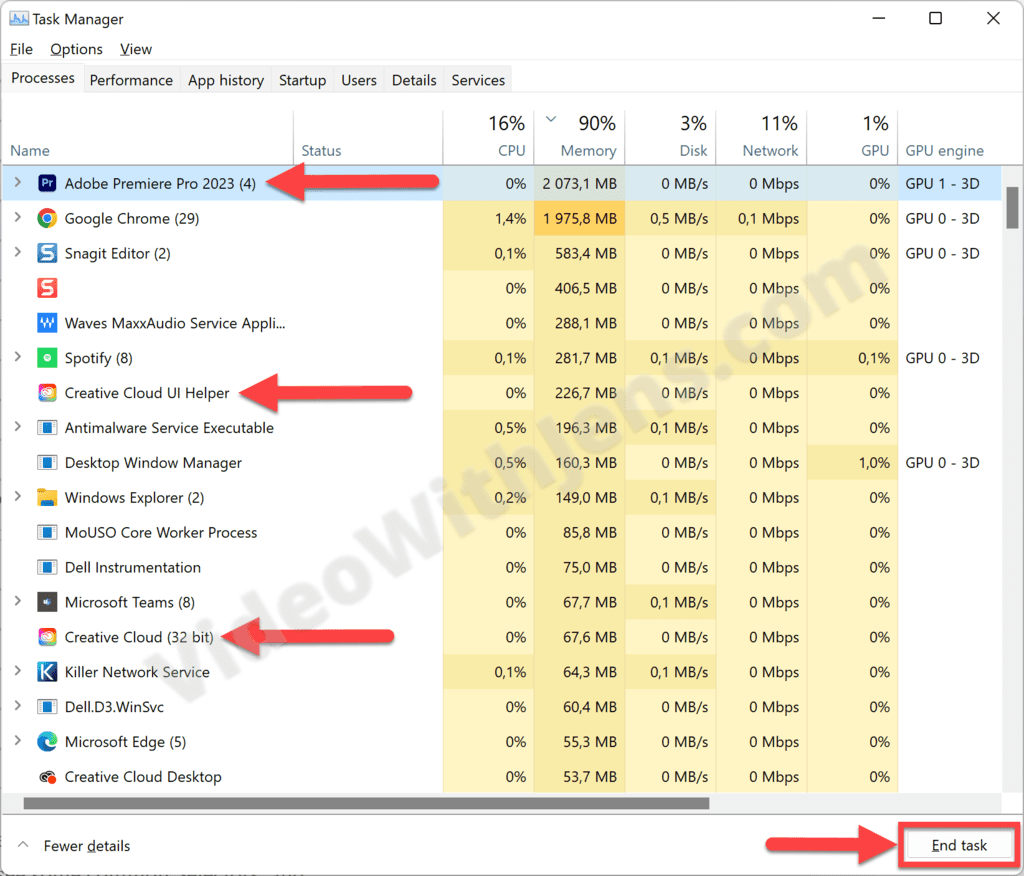
Task: Open the Options menu
Action: (x=76, y=49)
